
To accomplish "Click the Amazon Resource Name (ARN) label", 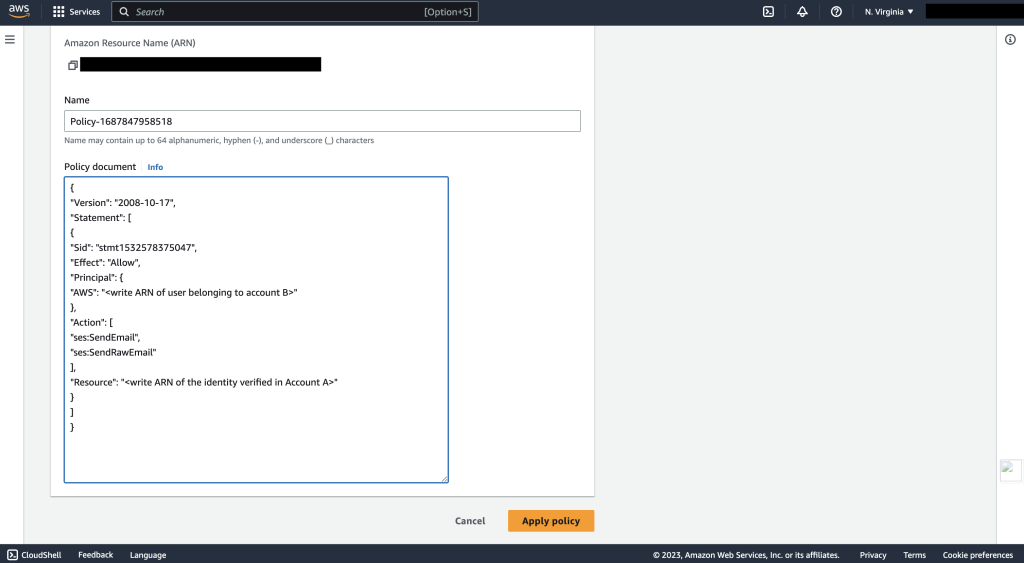I will (x=130, y=43).
